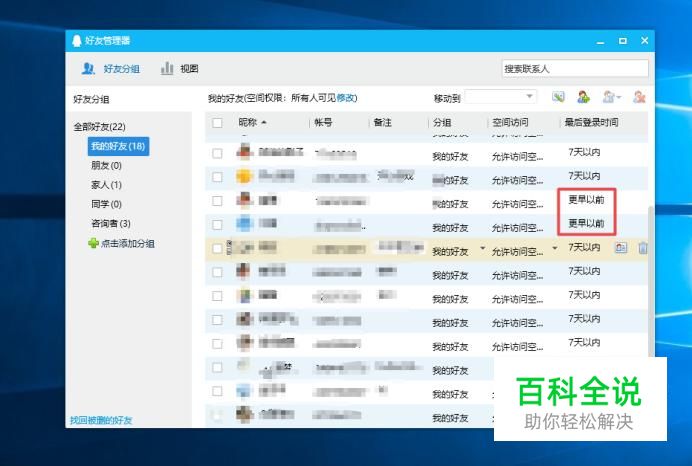Screen dimensions: 692x466
Task: Close the 好友管理器 window
Action: tap(644, 41)
